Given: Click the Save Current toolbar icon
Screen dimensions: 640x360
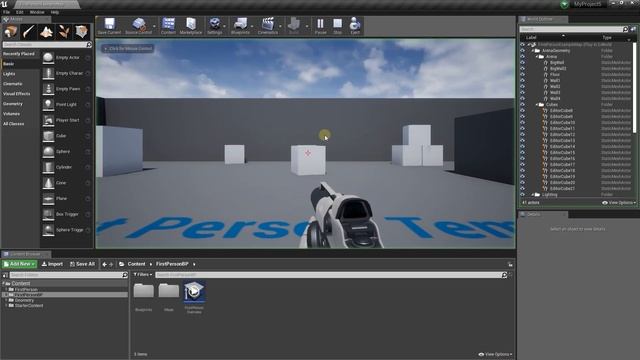Looking at the screenshot, I should pos(109,26).
